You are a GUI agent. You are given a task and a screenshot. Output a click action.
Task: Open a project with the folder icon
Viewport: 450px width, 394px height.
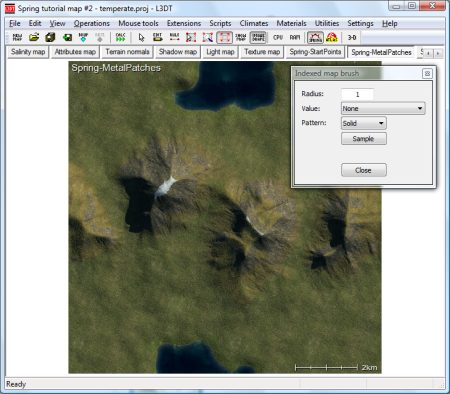point(34,37)
